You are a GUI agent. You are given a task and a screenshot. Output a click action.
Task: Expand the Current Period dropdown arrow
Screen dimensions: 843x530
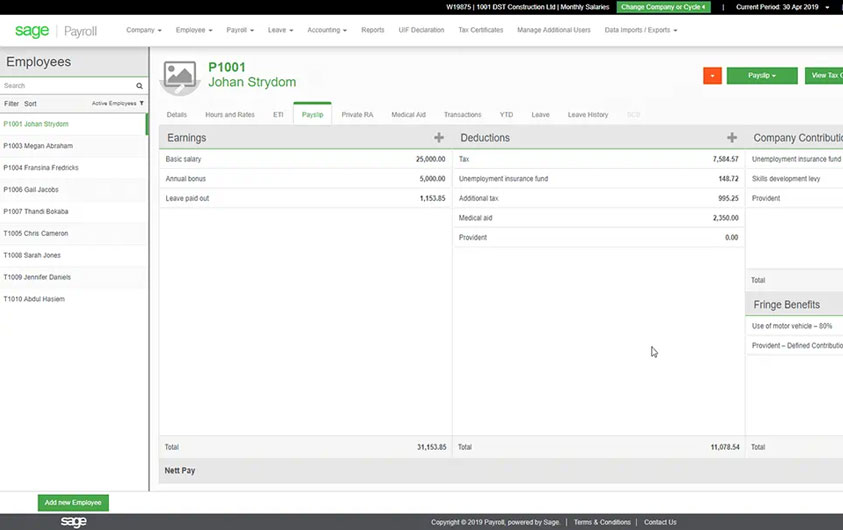[827, 7]
